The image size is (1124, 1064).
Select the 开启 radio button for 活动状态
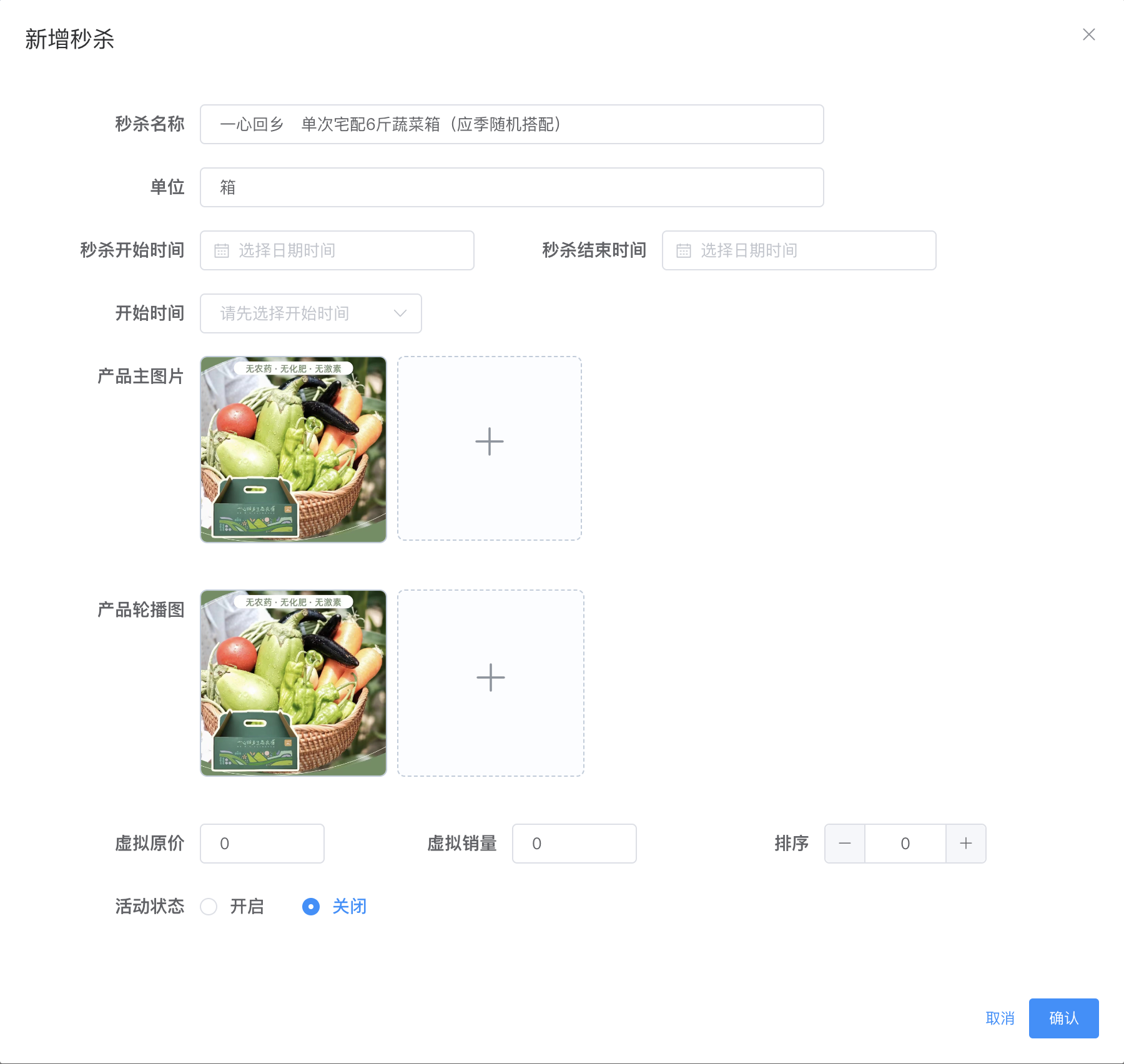click(209, 906)
